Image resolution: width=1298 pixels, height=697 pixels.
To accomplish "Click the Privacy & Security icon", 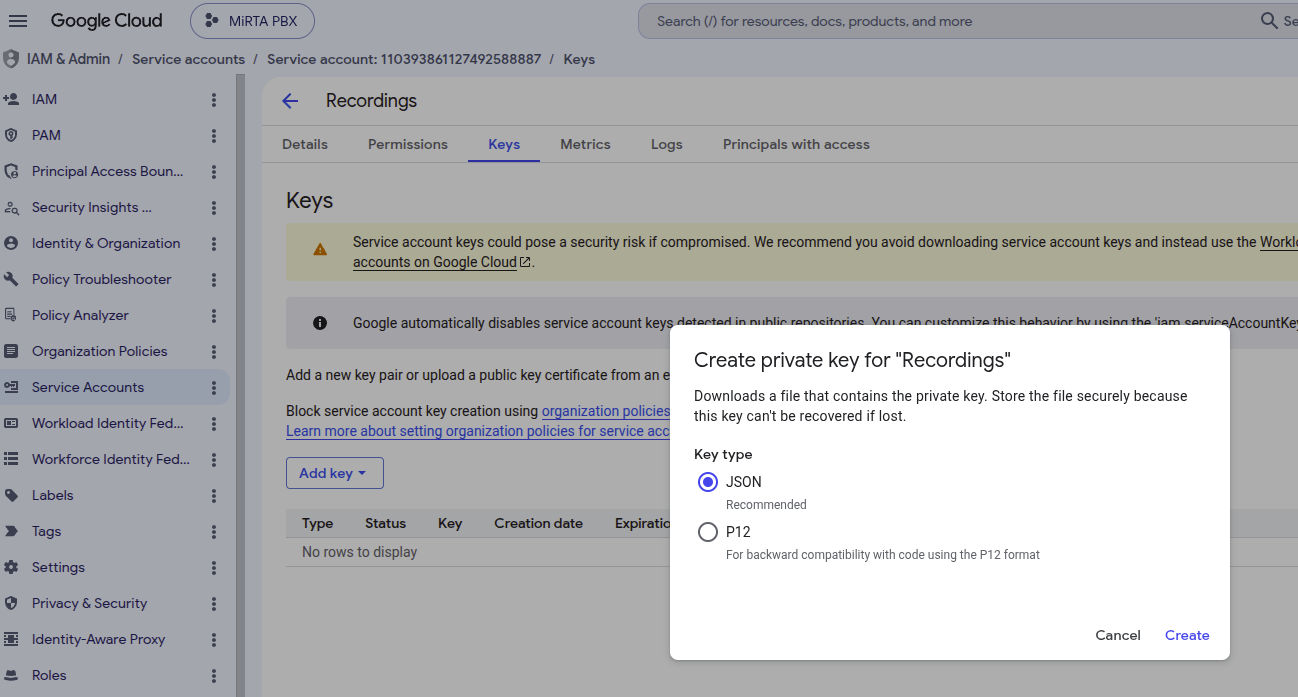I will pyautogui.click(x=11, y=603).
